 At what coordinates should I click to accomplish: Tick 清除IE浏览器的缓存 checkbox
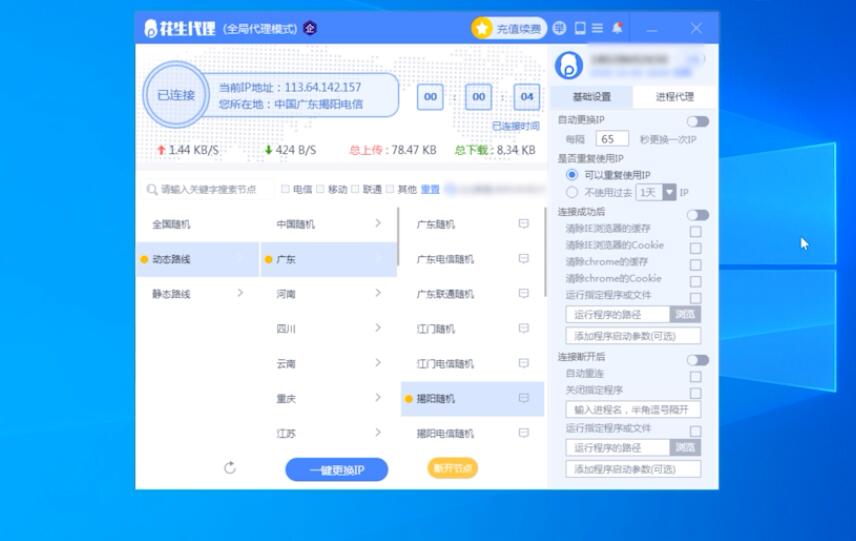[695, 232]
